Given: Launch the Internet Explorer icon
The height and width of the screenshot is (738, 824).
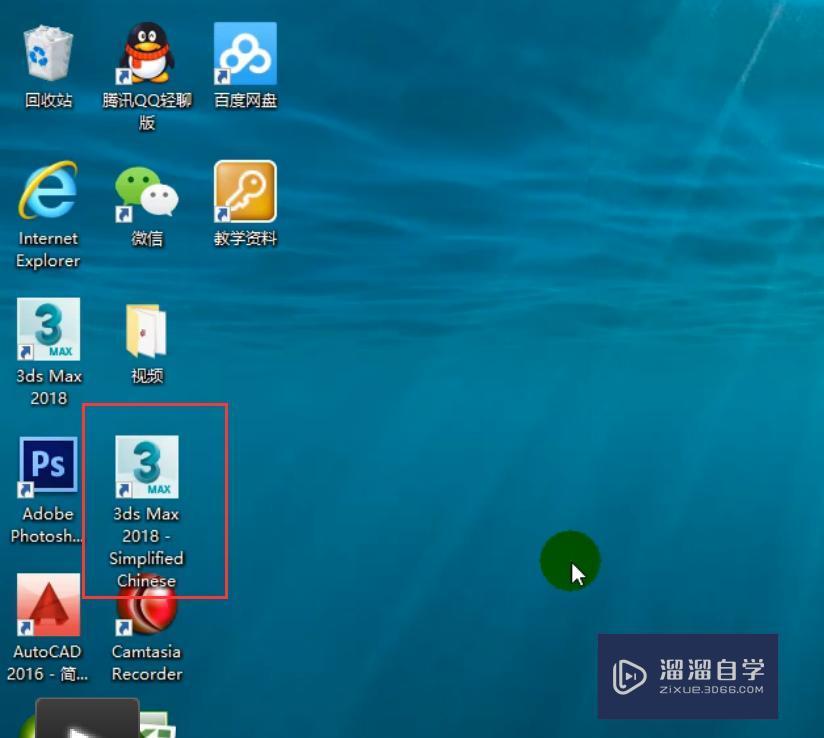Looking at the screenshot, I should pos(48,191).
